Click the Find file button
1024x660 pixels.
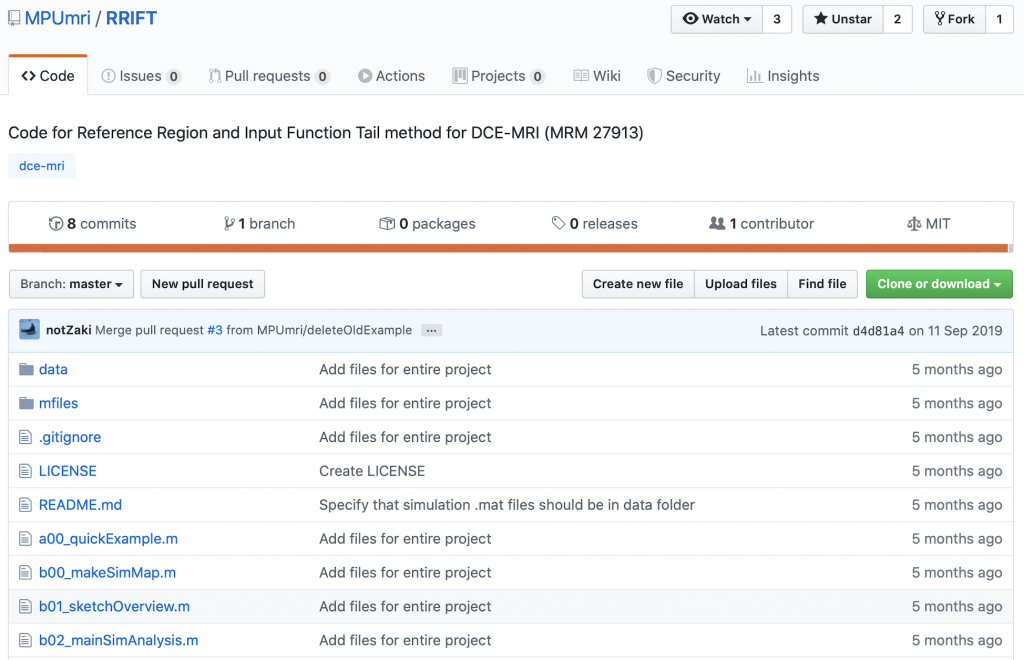[822, 284]
